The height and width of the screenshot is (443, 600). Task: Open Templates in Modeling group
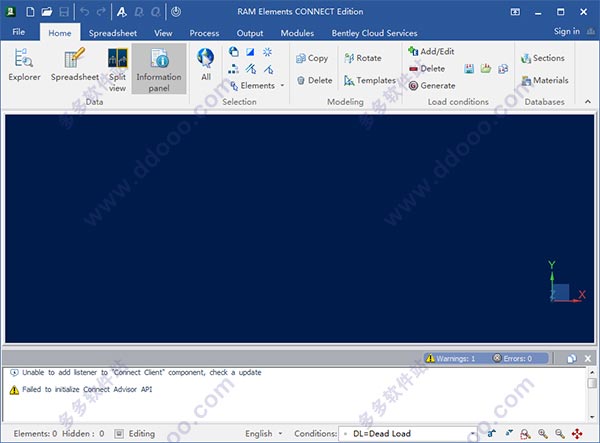click(369, 80)
